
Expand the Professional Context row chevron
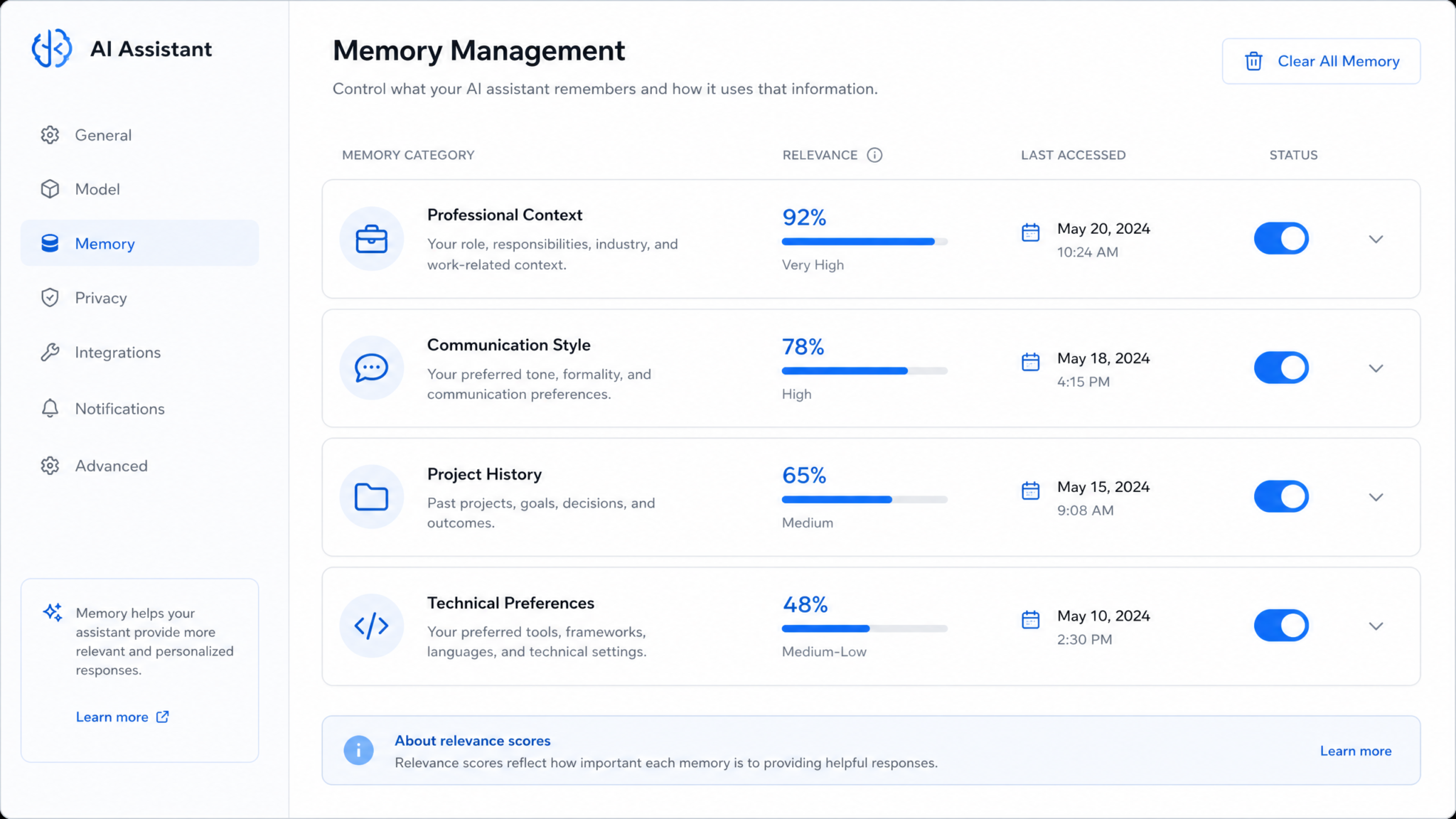tap(1376, 240)
